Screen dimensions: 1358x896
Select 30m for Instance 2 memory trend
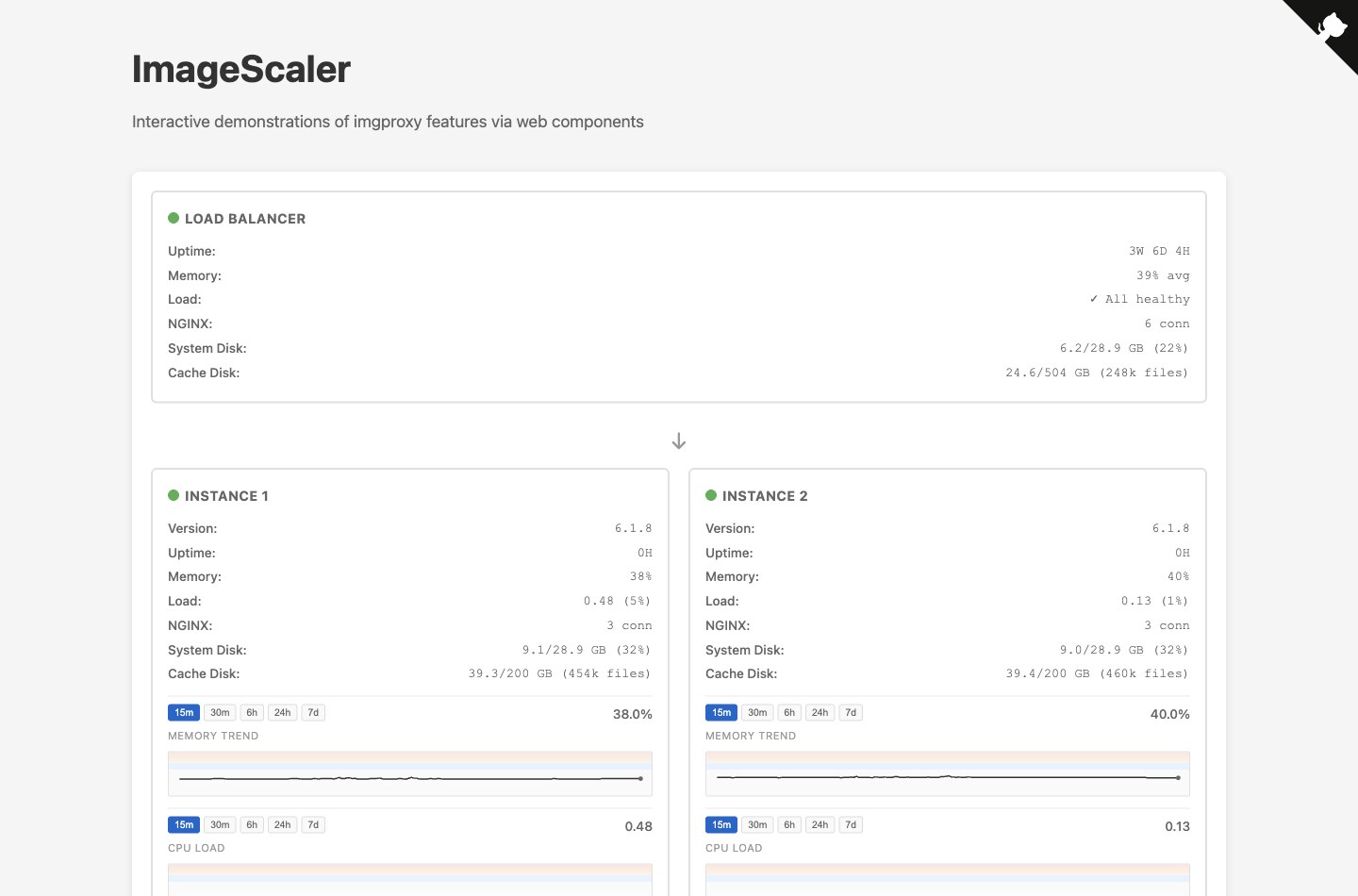757,713
